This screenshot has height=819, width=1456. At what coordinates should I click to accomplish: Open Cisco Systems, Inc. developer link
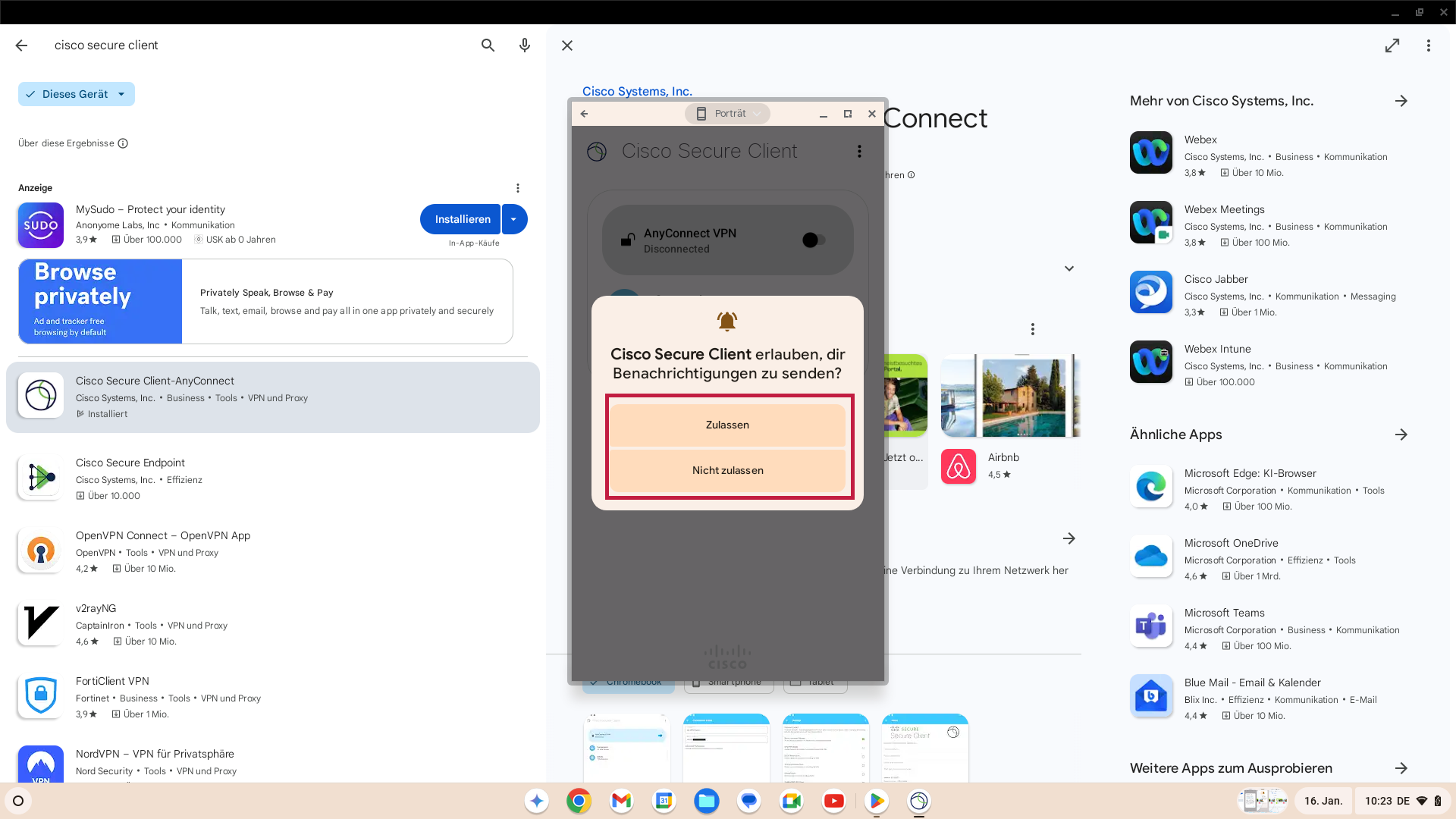coord(637,91)
